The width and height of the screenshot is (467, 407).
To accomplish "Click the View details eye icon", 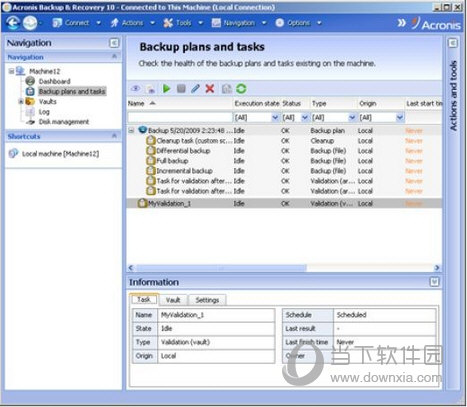I will point(135,89).
